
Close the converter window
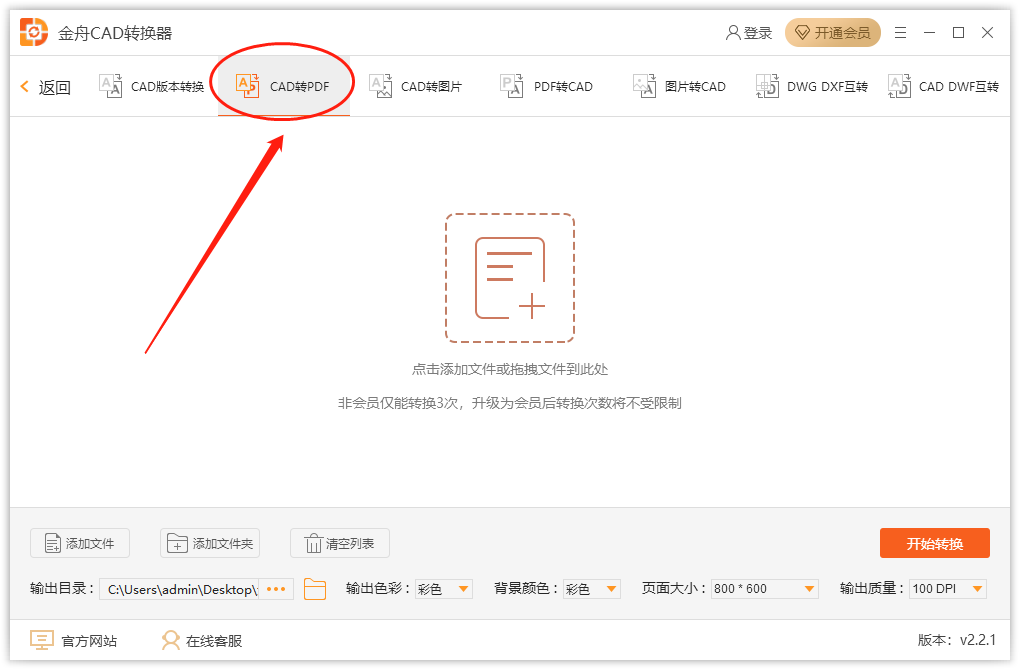click(x=987, y=33)
